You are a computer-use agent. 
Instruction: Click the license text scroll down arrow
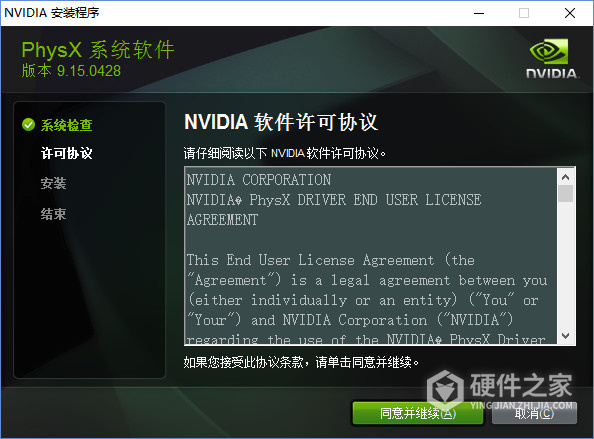click(566, 336)
